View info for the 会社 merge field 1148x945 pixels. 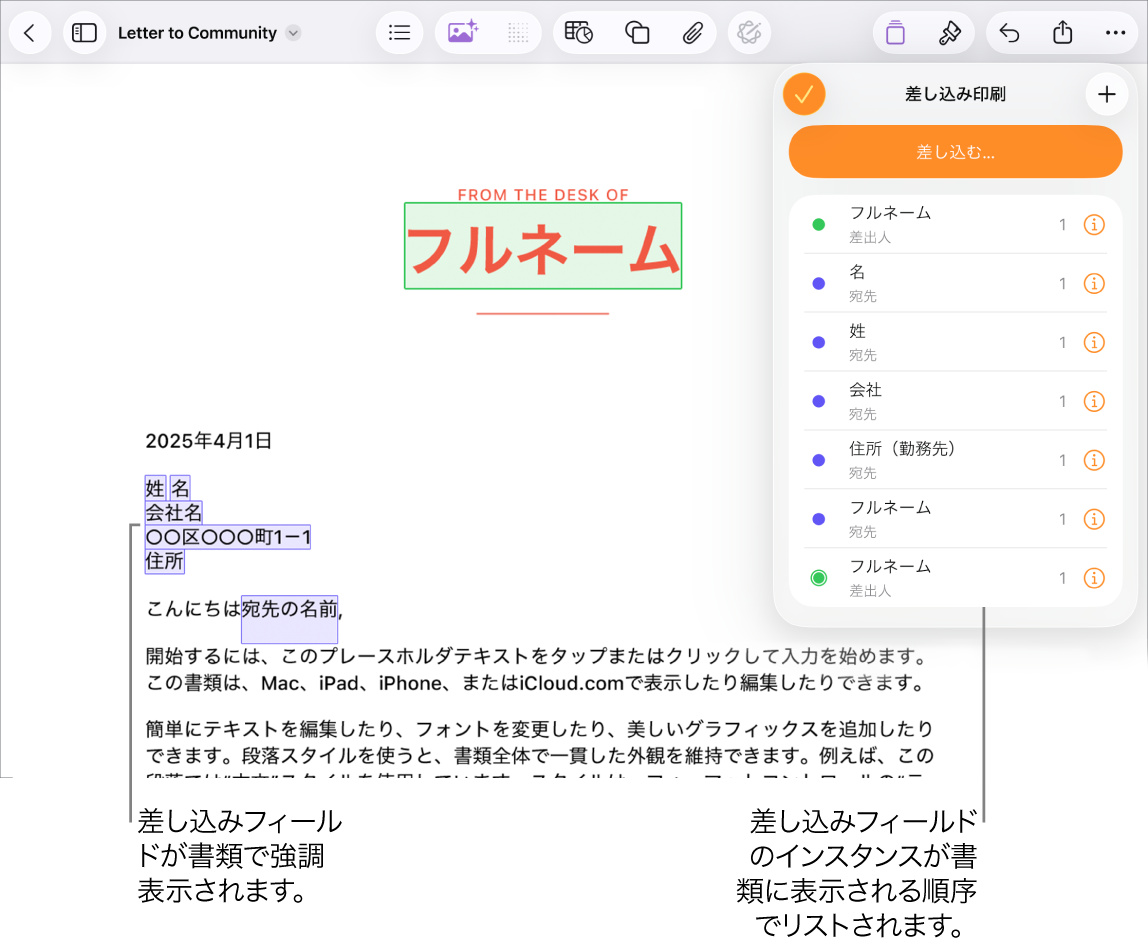click(x=1094, y=401)
